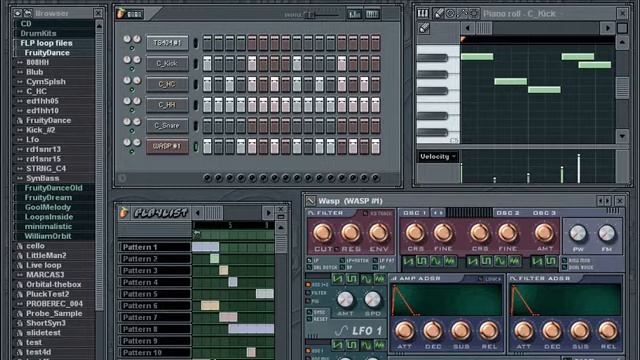Select OSC 1 square waveform in Wasp
This screenshot has width=640, height=360.
(x=422, y=261)
